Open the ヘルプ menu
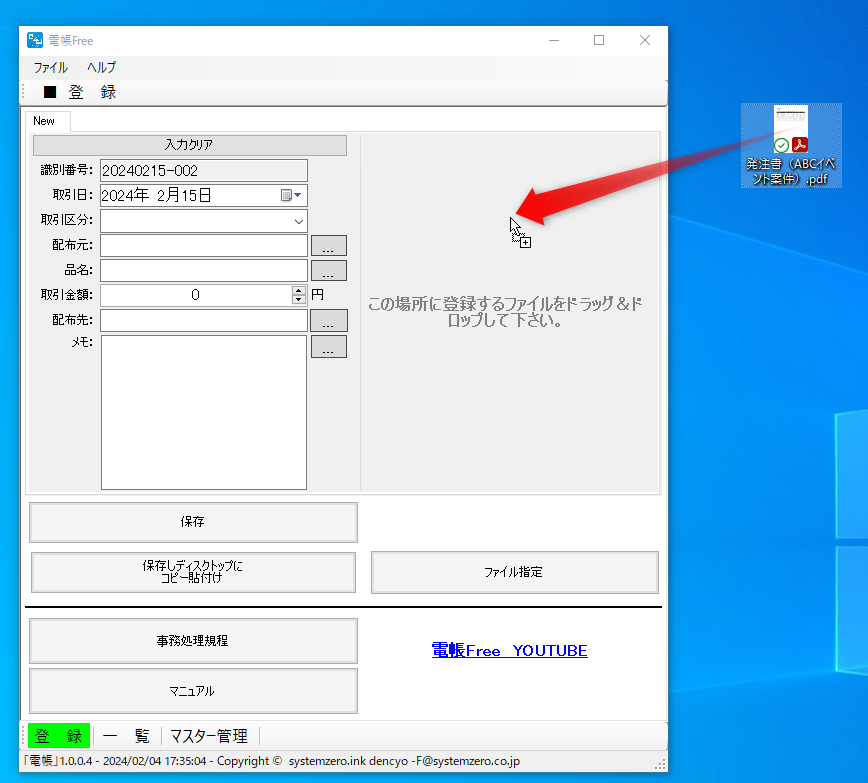Screen dimensions: 868x783 [99, 67]
